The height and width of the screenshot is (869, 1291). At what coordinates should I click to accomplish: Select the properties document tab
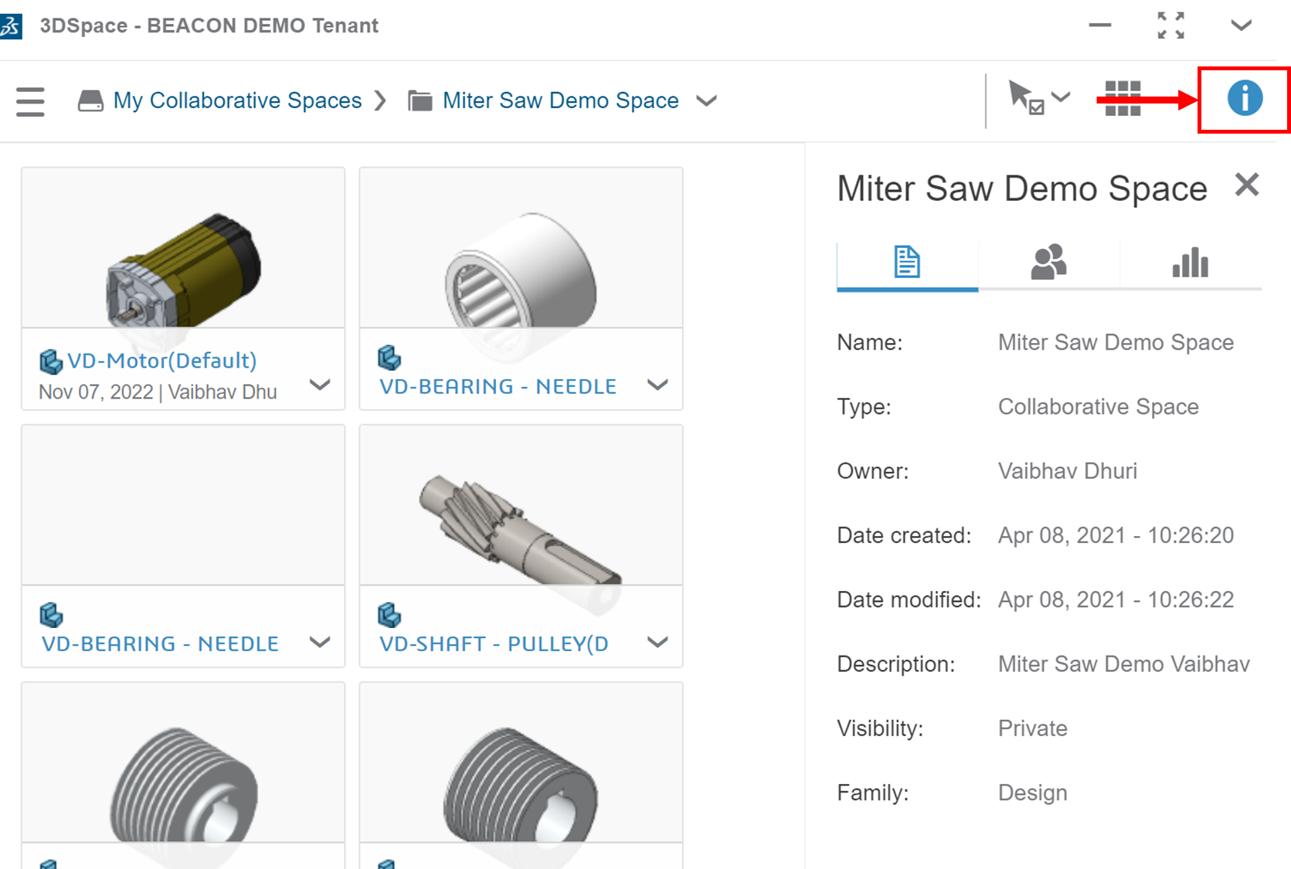(x=907, y=263)
